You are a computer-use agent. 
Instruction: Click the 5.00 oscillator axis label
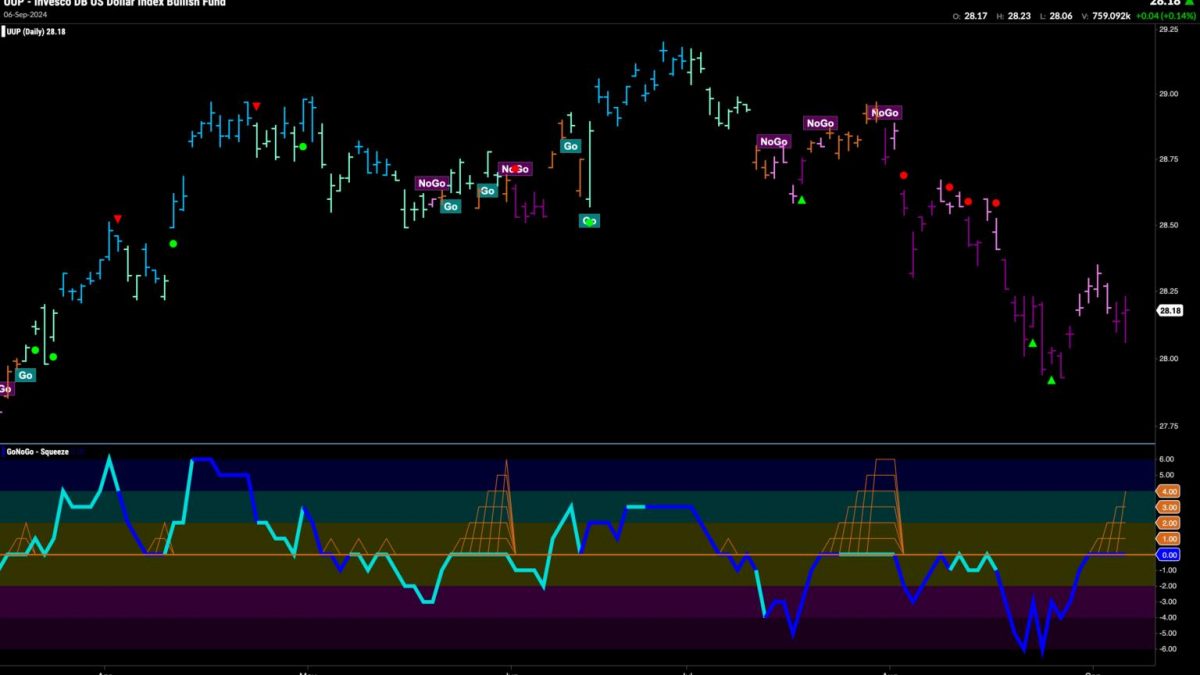point(1166,476)
